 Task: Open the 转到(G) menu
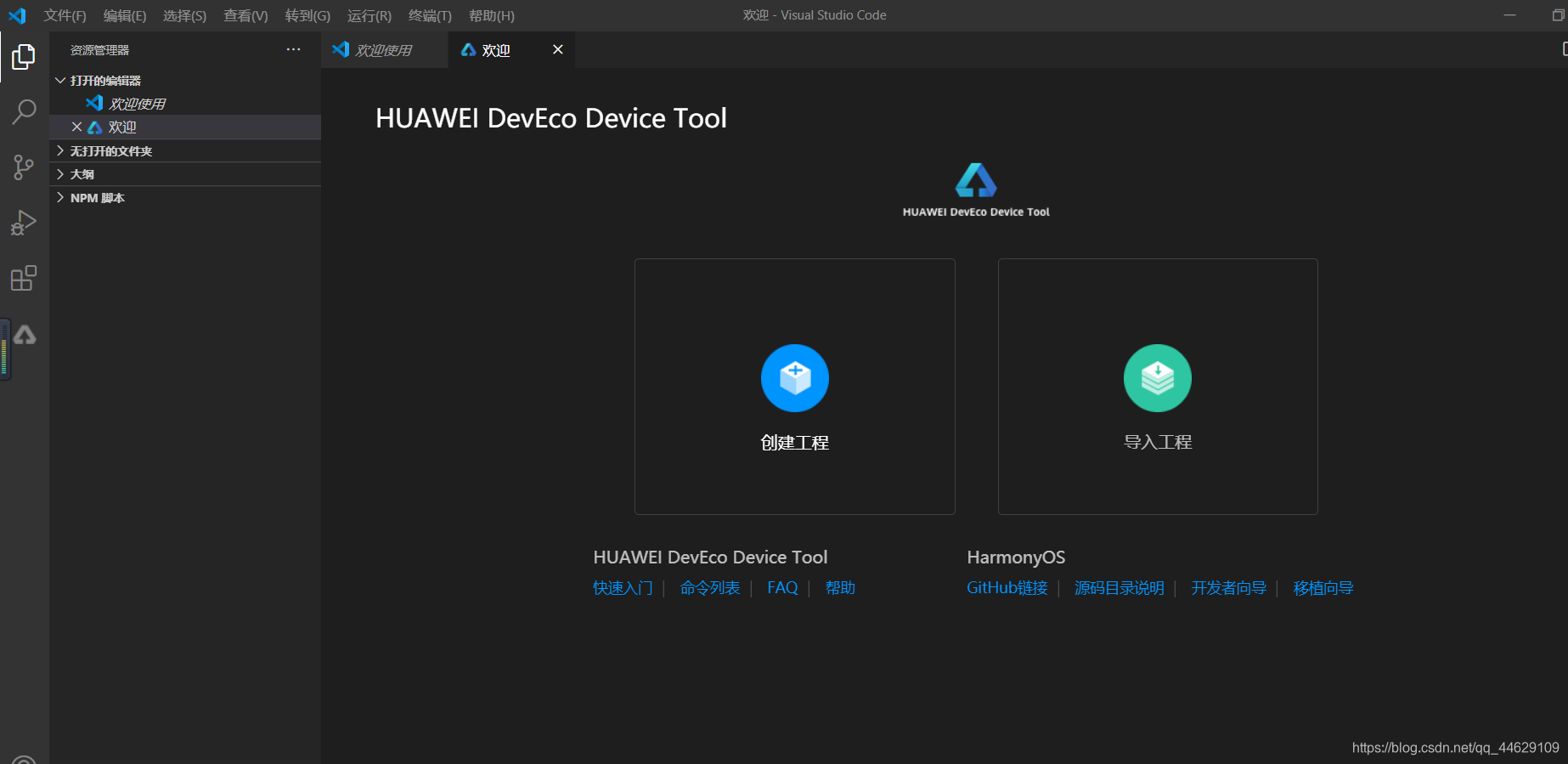click(307, 15)
